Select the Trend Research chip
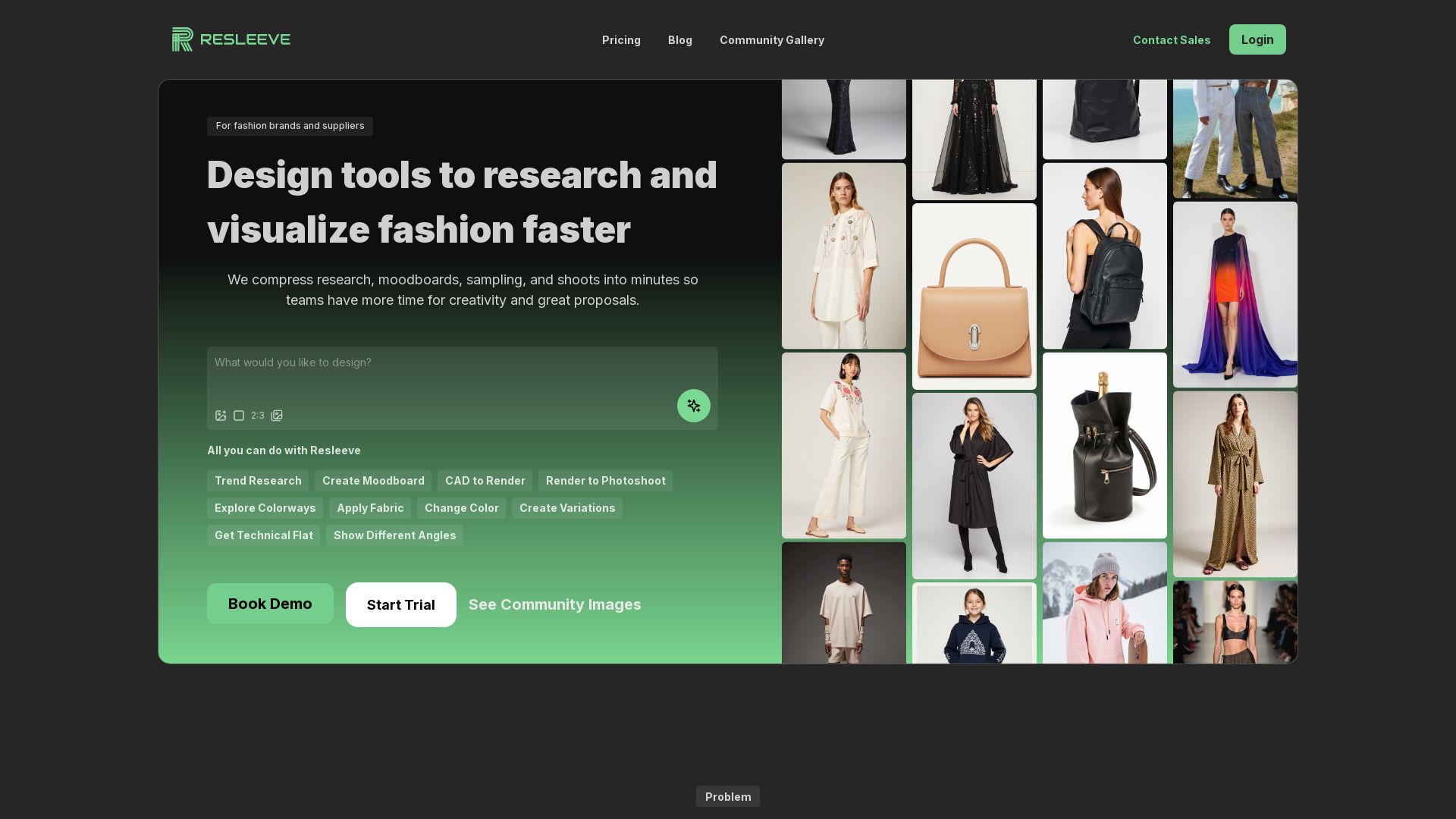1456x819 pixels. coord(258,481)
